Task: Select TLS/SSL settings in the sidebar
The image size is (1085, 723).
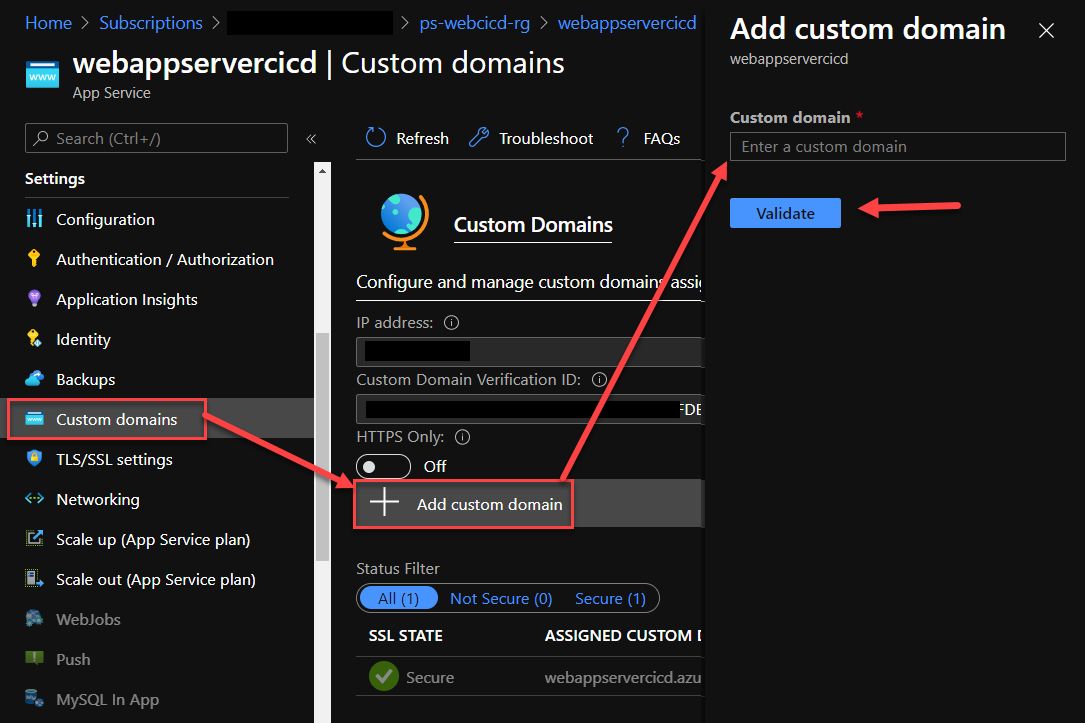Action: pos(111,459)
